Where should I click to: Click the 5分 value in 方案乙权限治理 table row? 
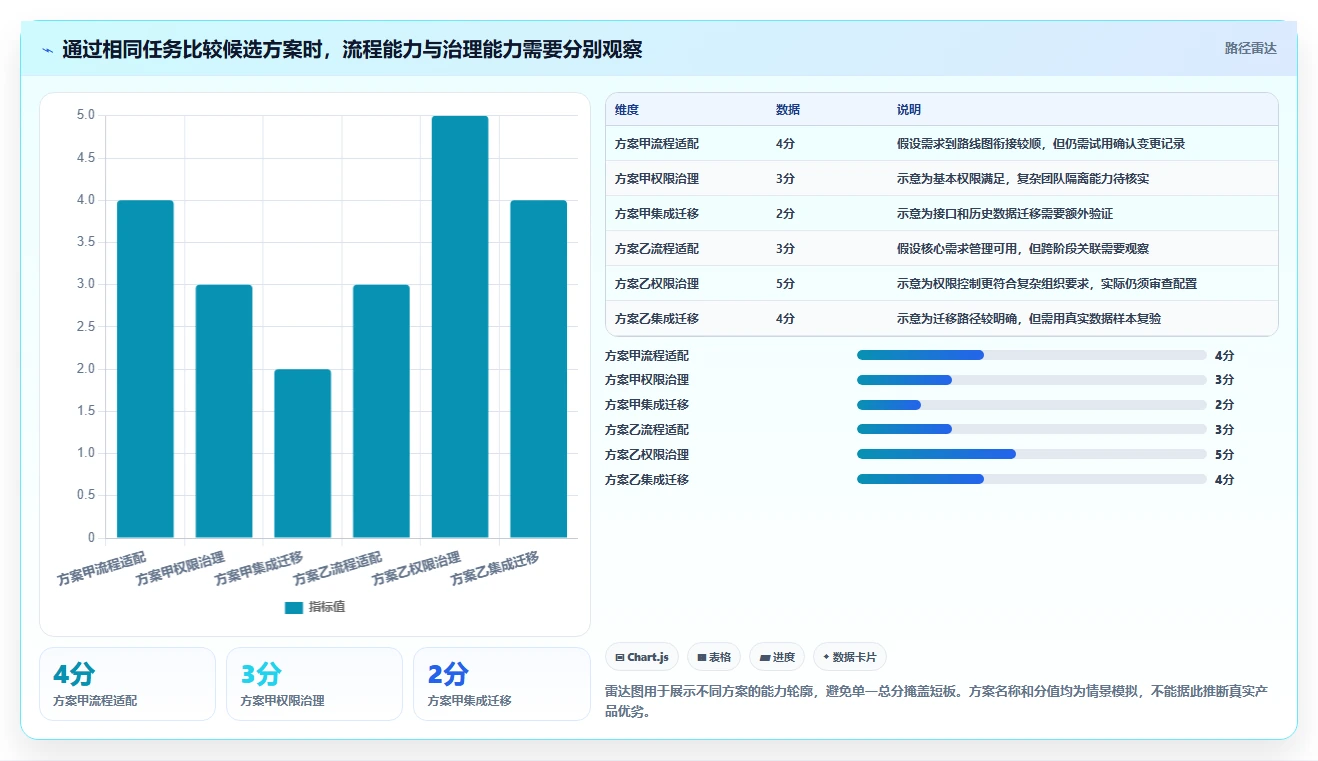(785, 284)
